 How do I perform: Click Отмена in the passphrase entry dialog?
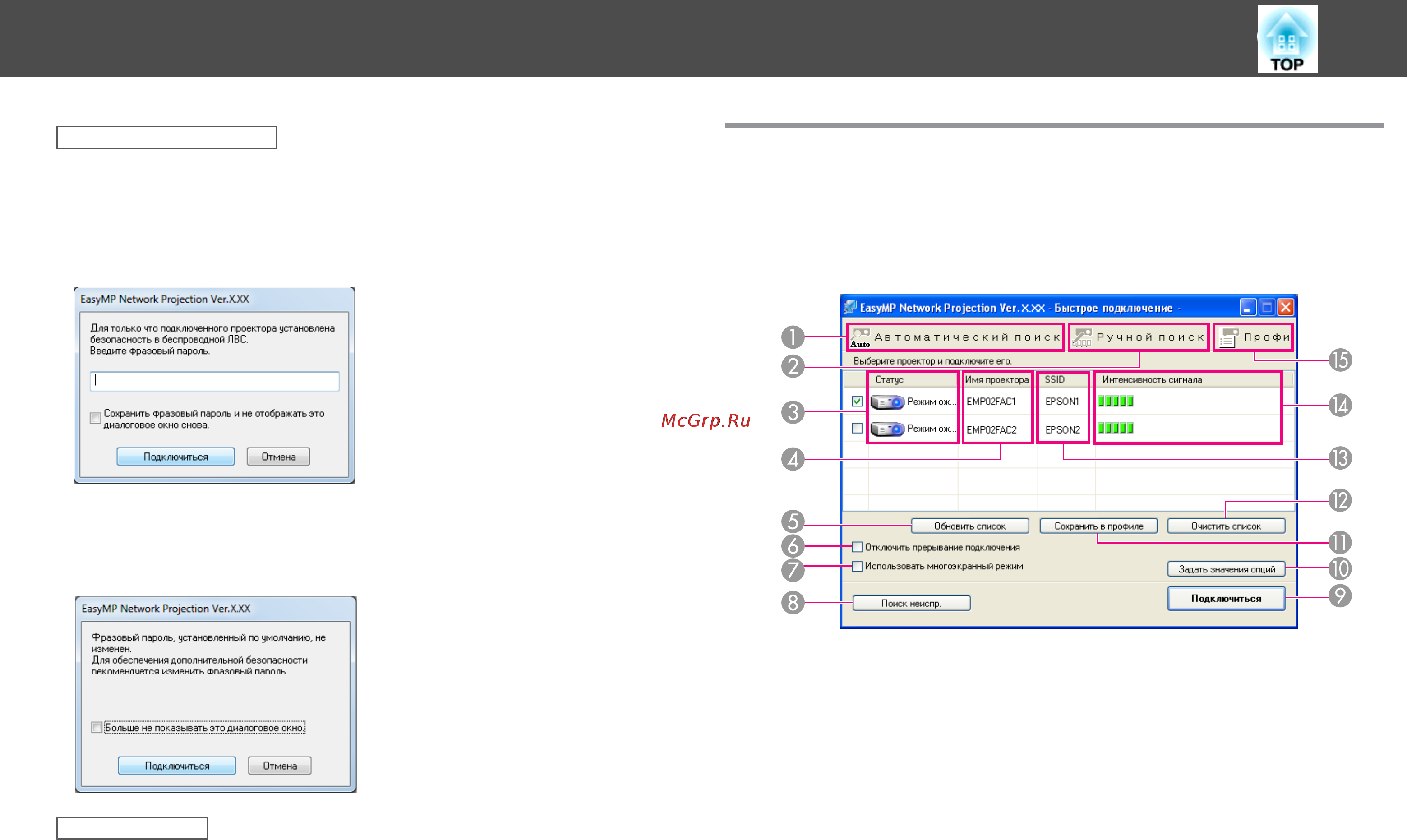click(x=278, y=457)
